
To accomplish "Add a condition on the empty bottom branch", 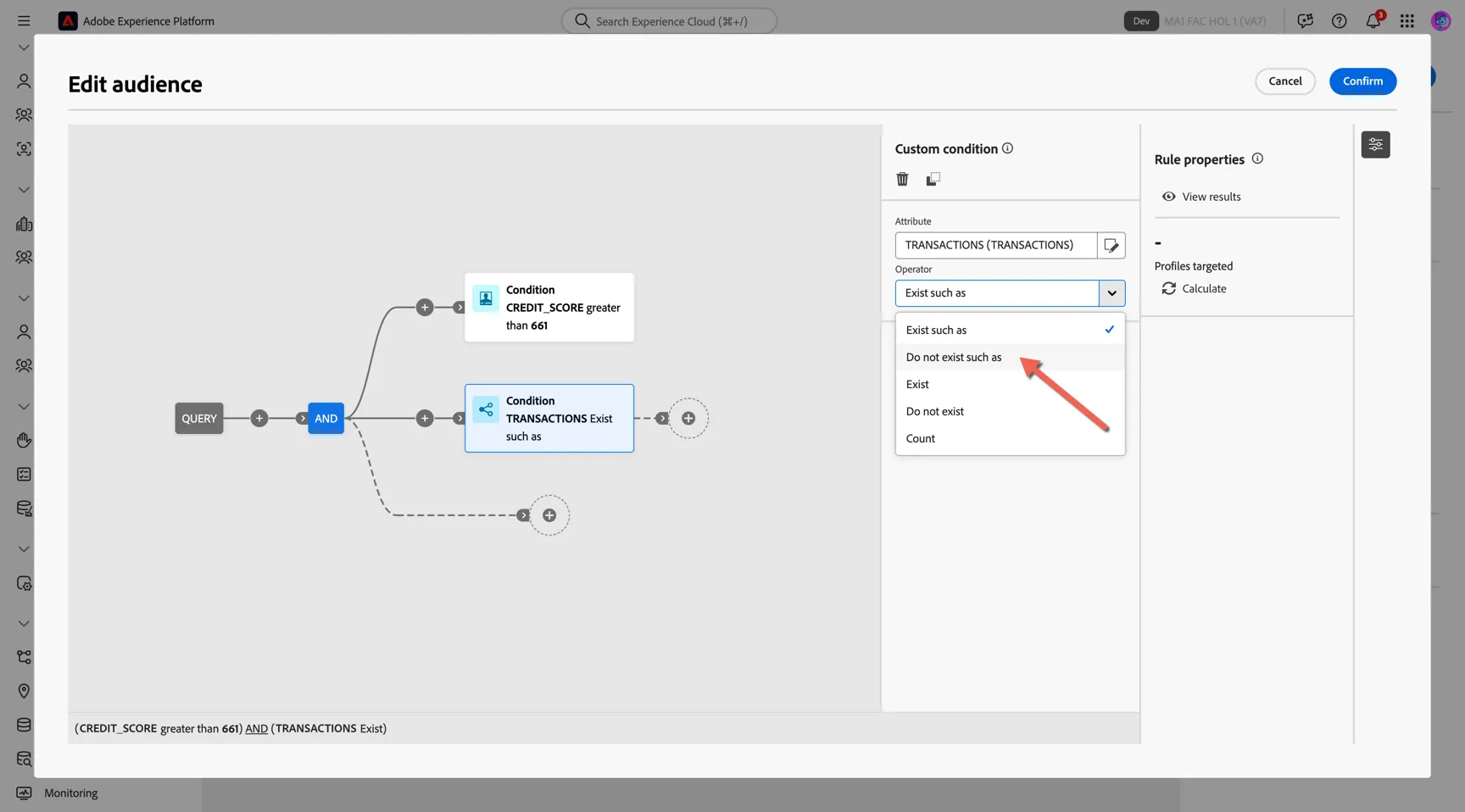I will 549,515.
